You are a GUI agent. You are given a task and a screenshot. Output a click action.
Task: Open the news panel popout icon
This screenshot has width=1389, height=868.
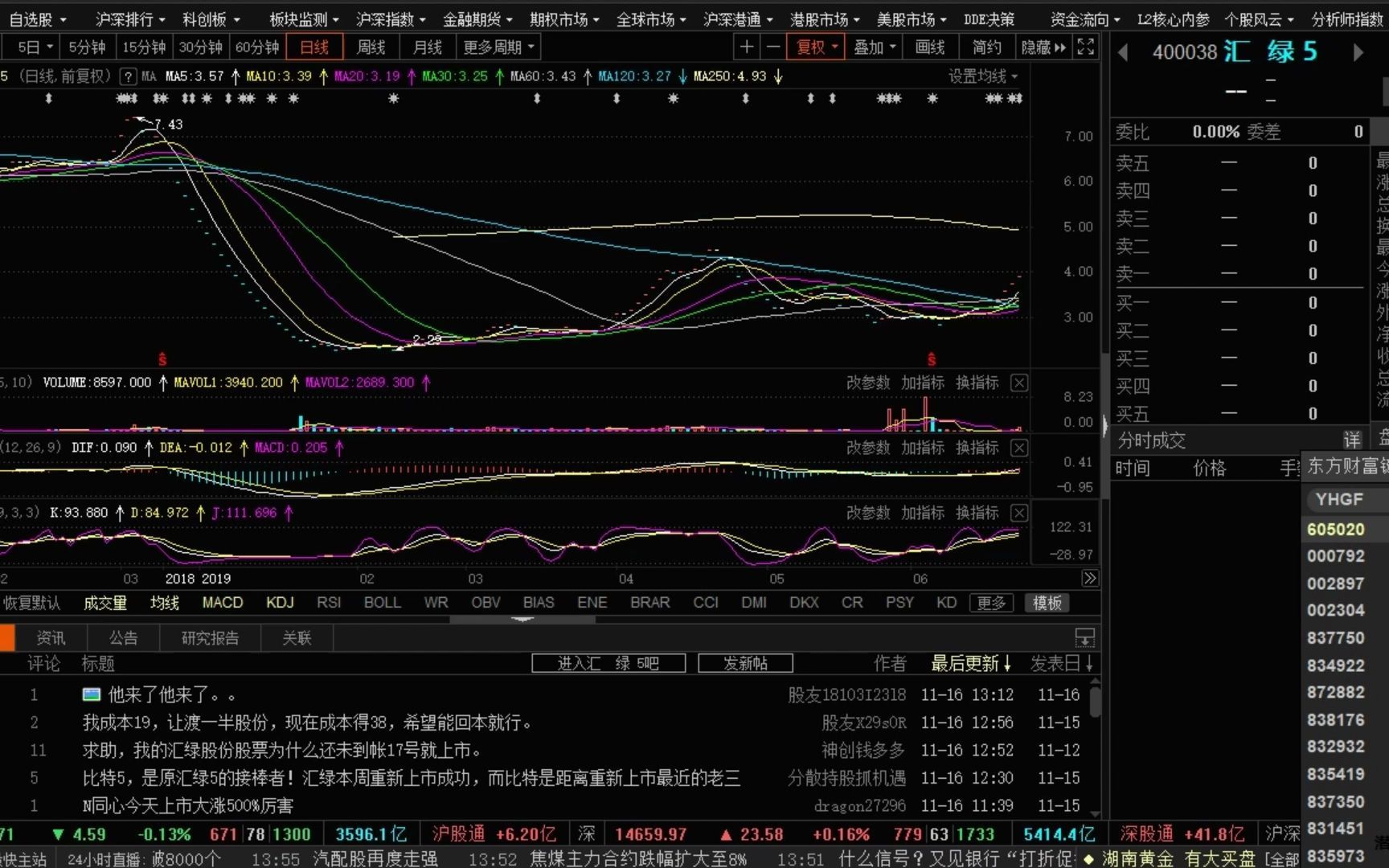click(1085, 638)
